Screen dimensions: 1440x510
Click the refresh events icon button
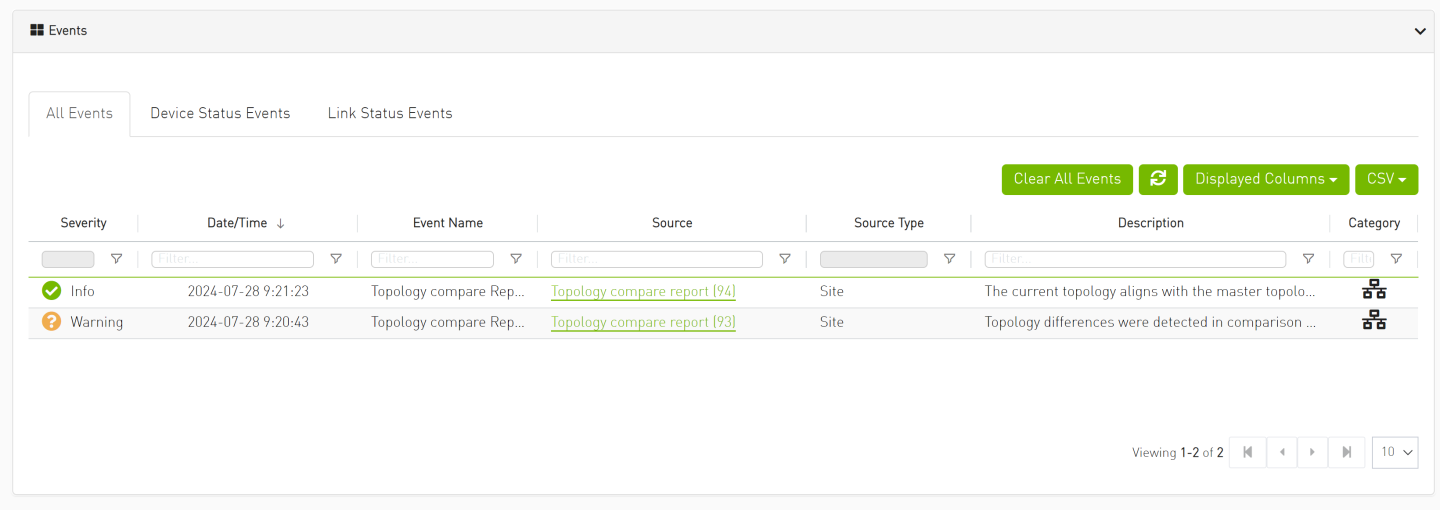[x=1158, y=179]
